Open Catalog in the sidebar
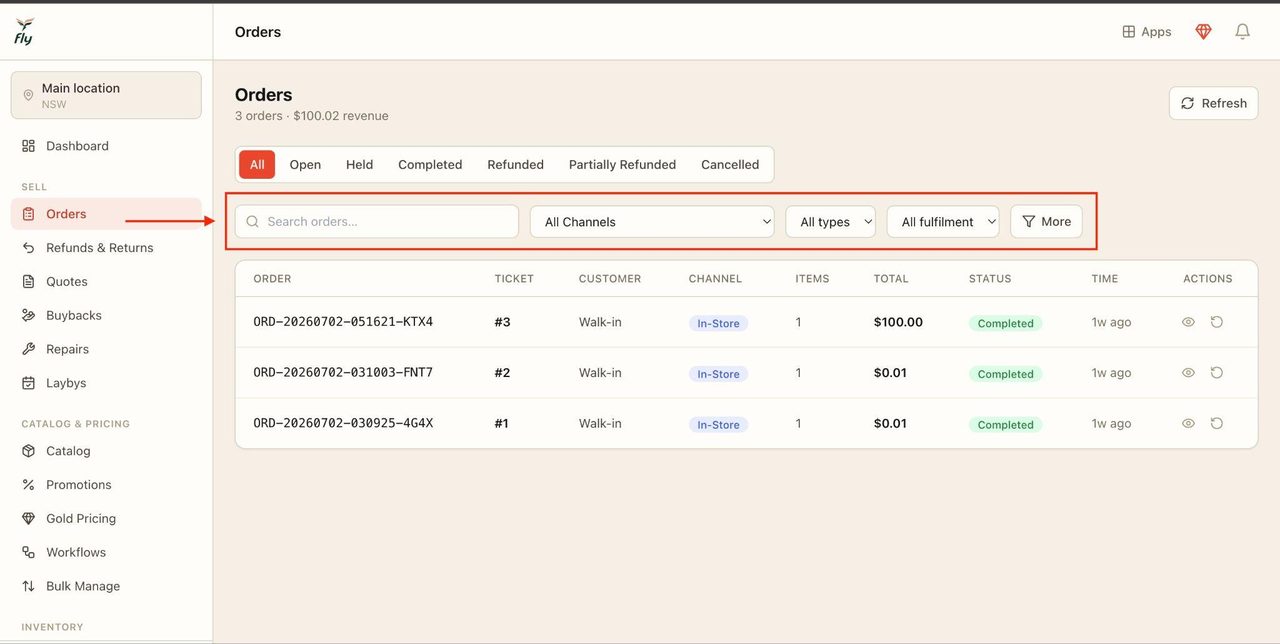The image size is (1280, 644). 106,451
